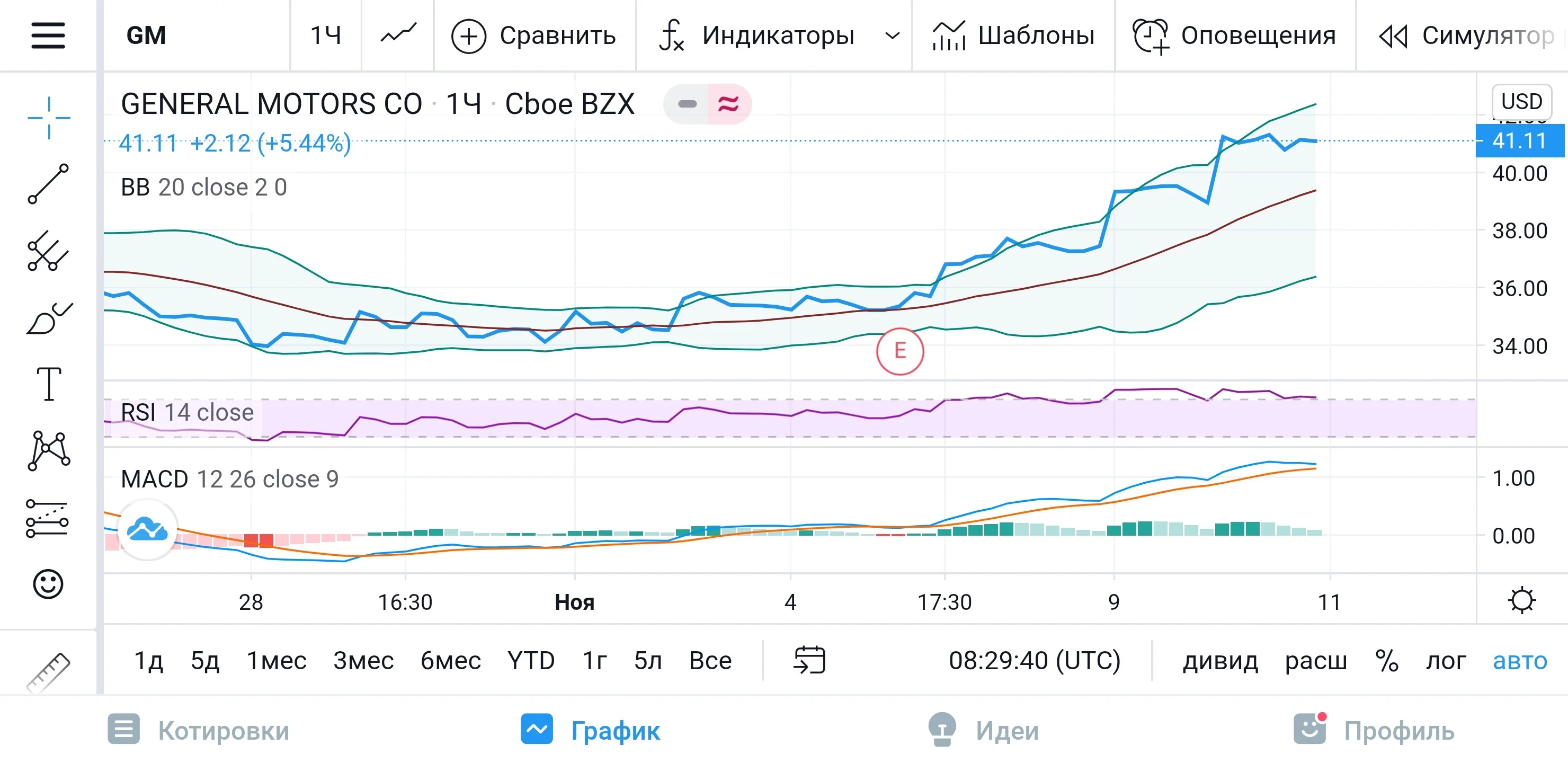Open the emoji icons tool
1568x763 pixels.
tap(48, 584)
